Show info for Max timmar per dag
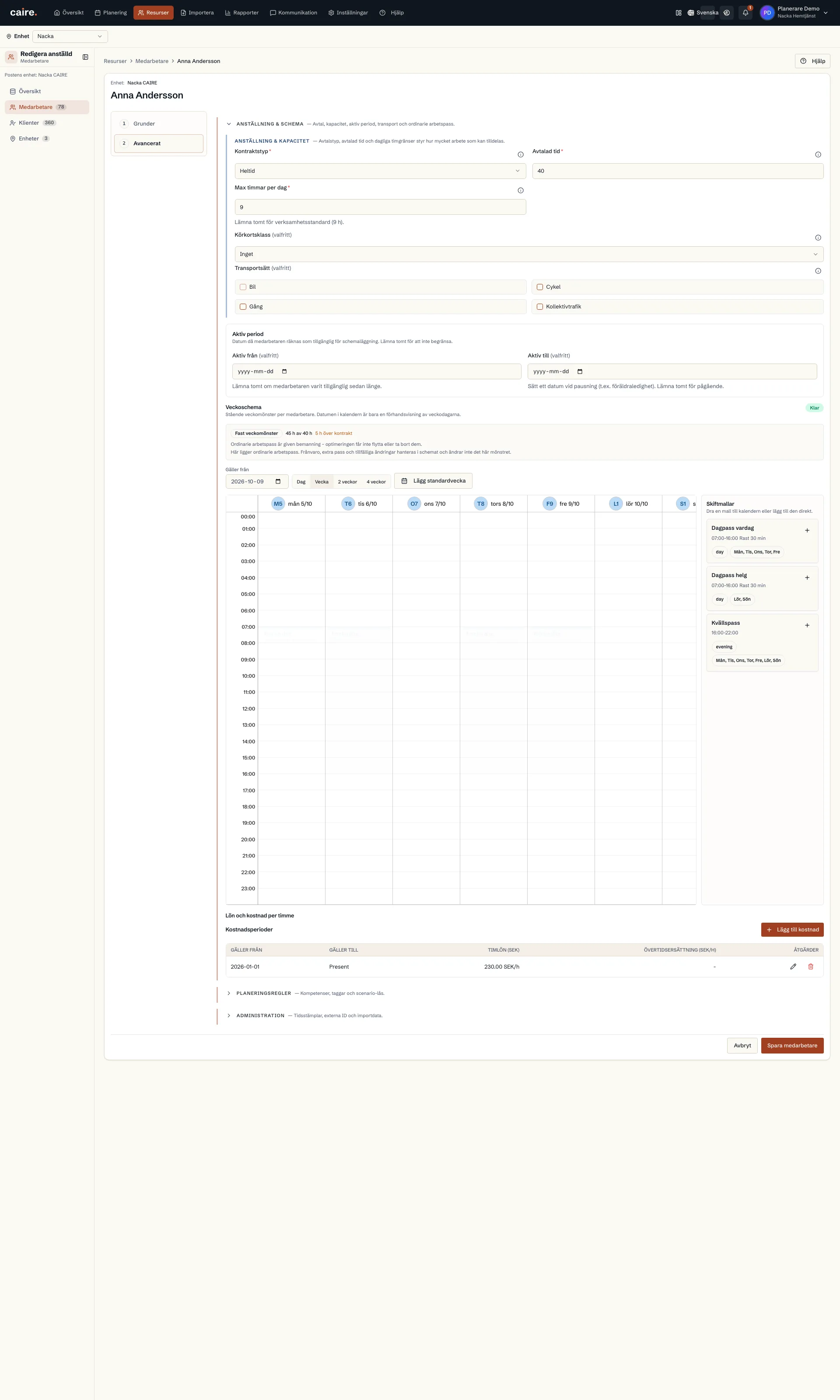The image size is (840, 1400). (x=521, y=191)
